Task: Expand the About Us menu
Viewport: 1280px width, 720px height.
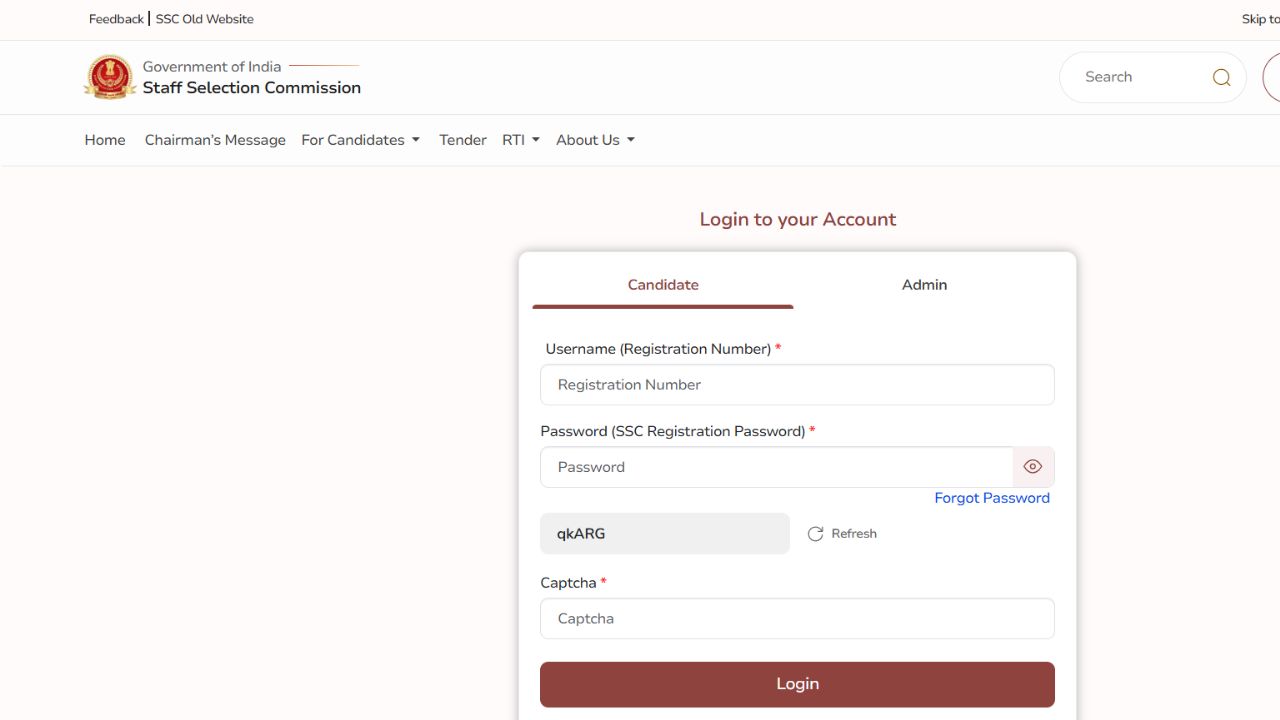Action: point(595,140)
